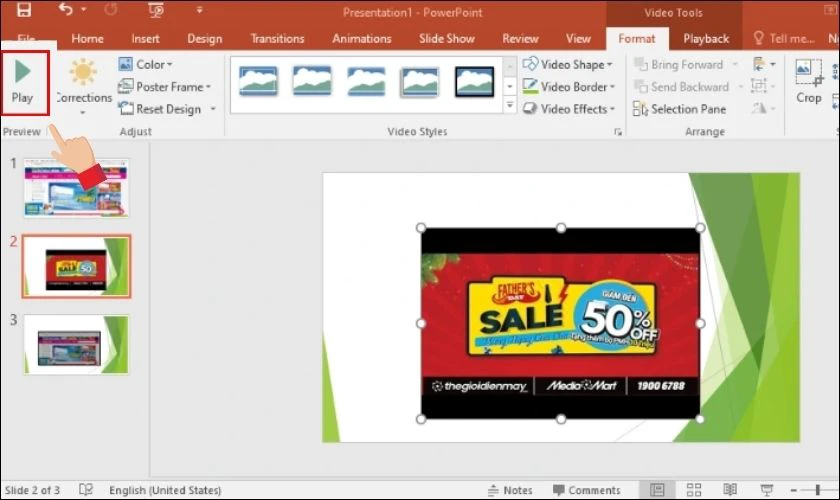Screen dimensions: 840x500
Task: Click Reset Design button
Action: coord(160,109)
